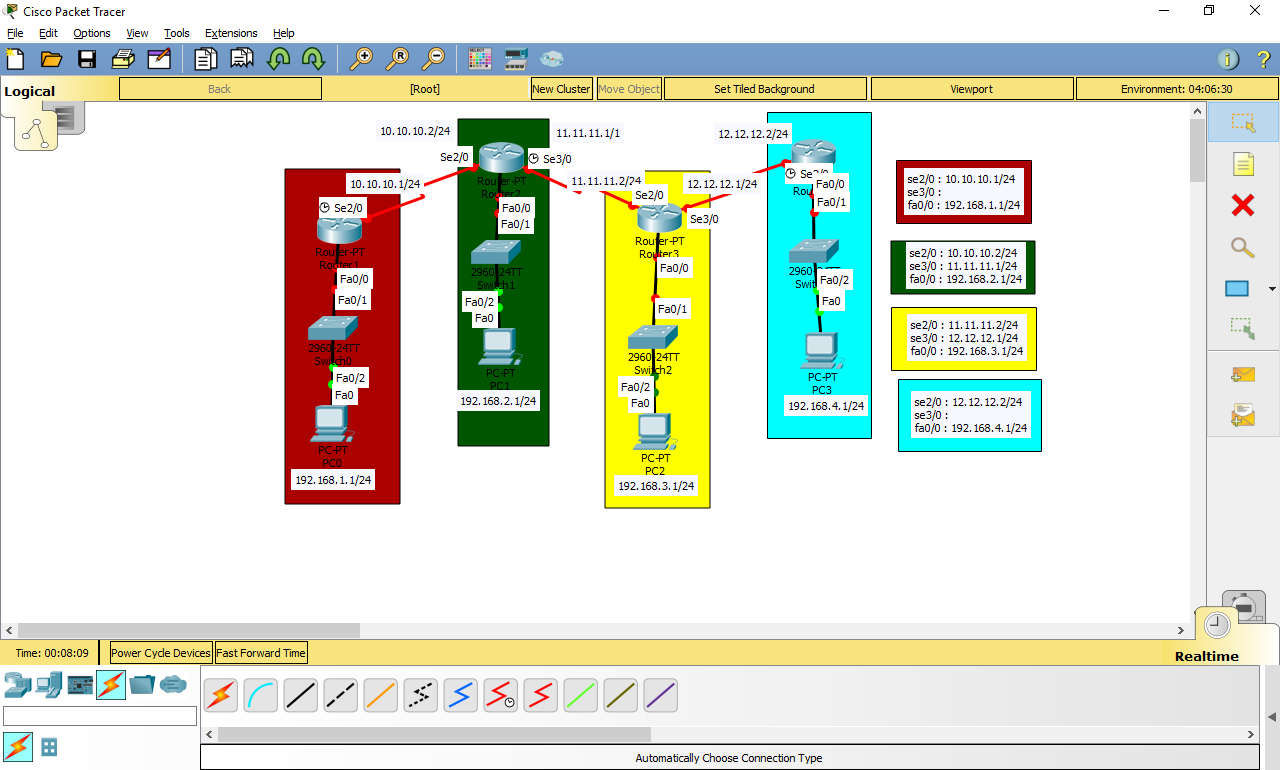Screen dimensions: 1280x770
Task: Choose the Place Note tool
Action: tap(1243, 164)
